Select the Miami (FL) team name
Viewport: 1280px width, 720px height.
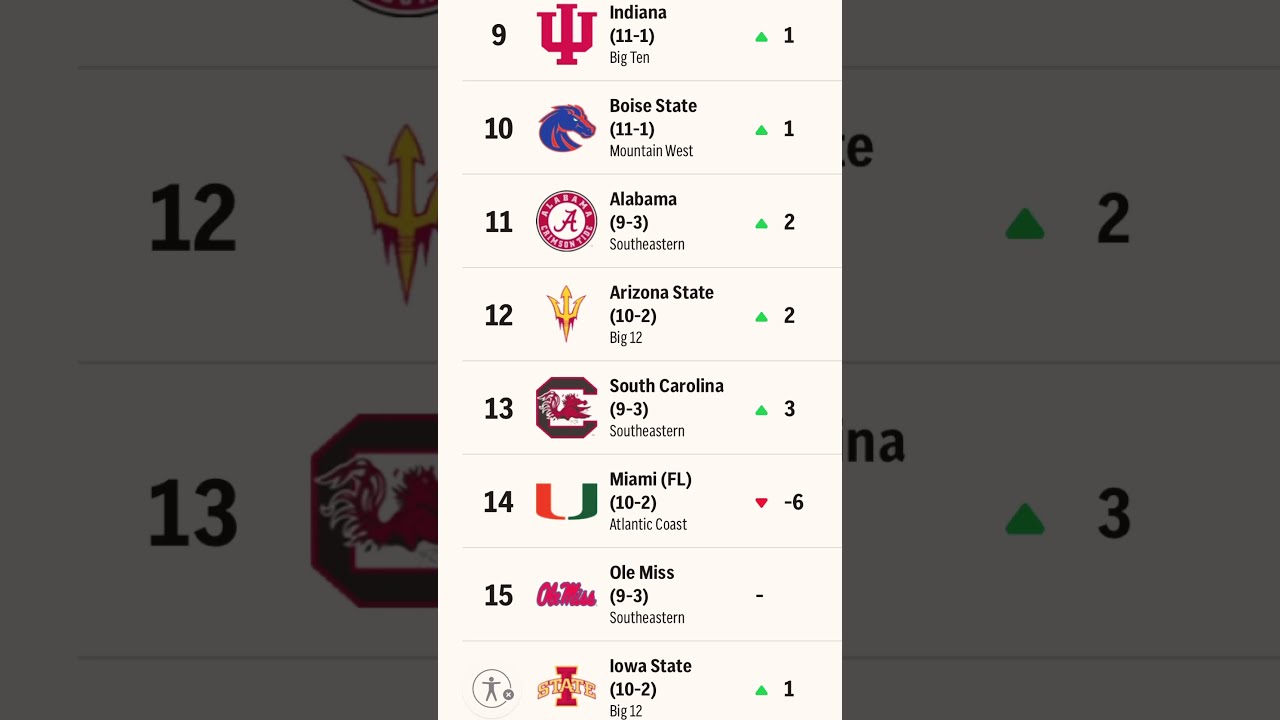tap(651, 479)
